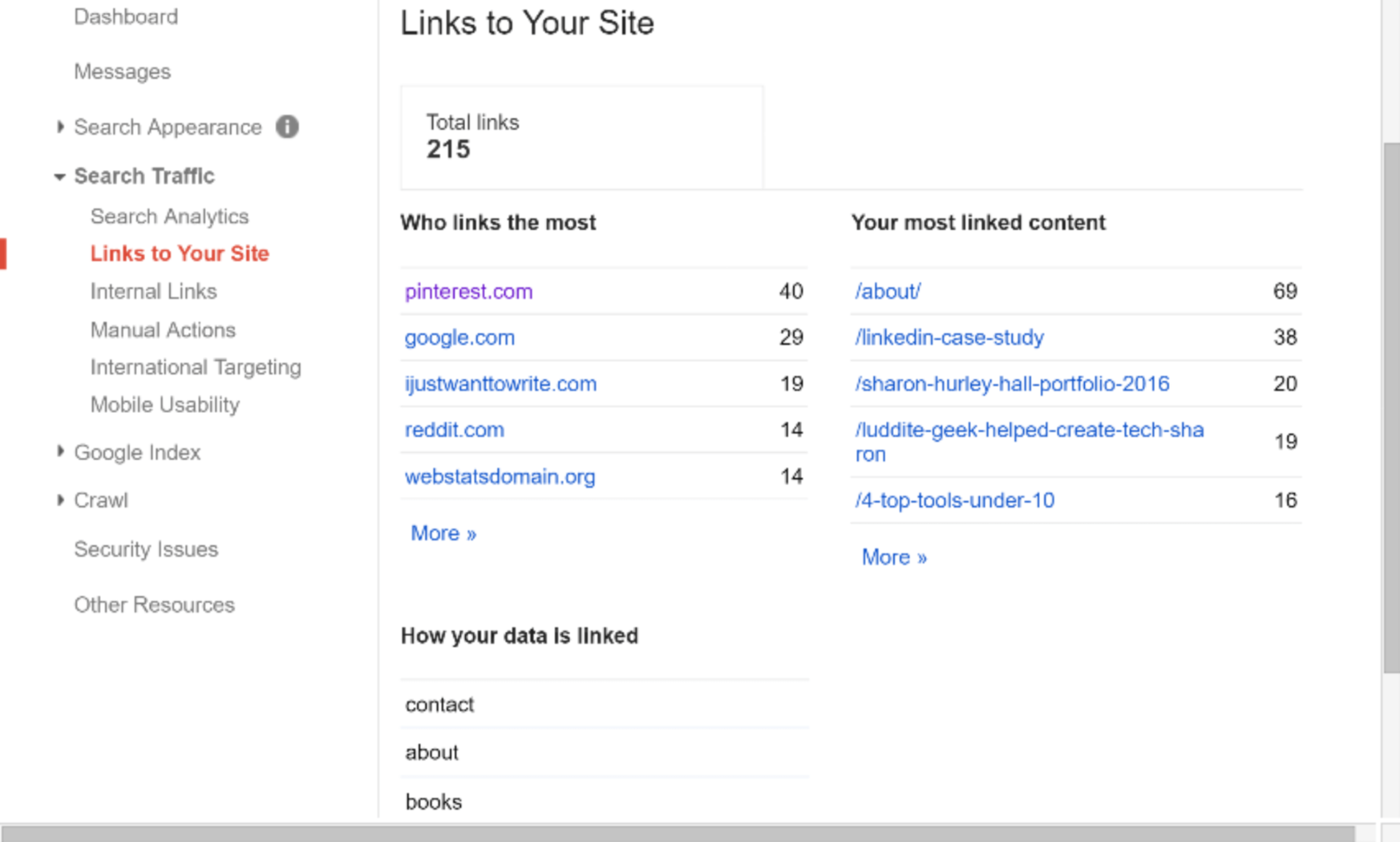Open google.com linking domain
Screen dimensions: 1400x842
point(459,338)
